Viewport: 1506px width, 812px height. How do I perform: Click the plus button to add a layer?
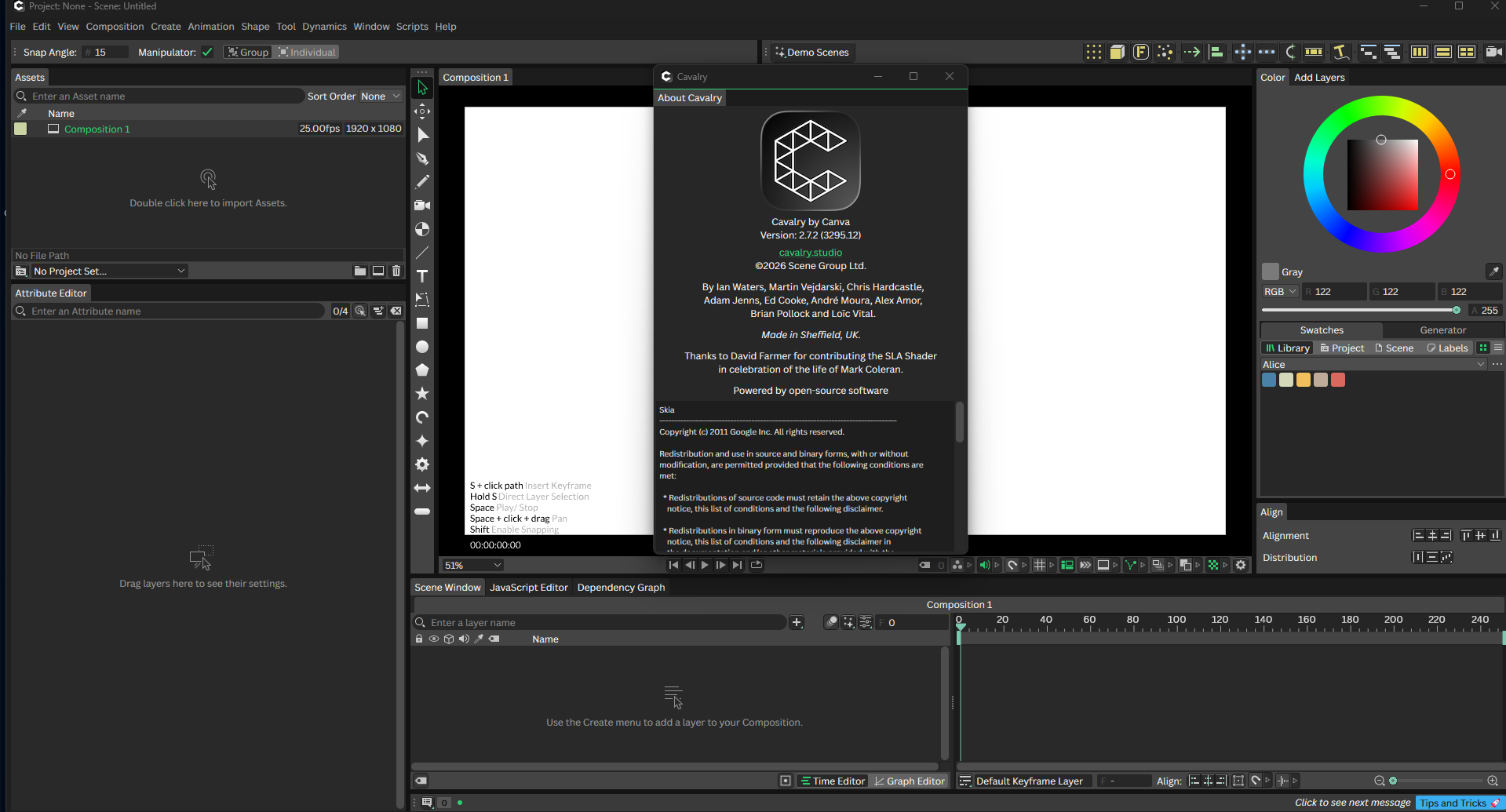pos(797,622)
